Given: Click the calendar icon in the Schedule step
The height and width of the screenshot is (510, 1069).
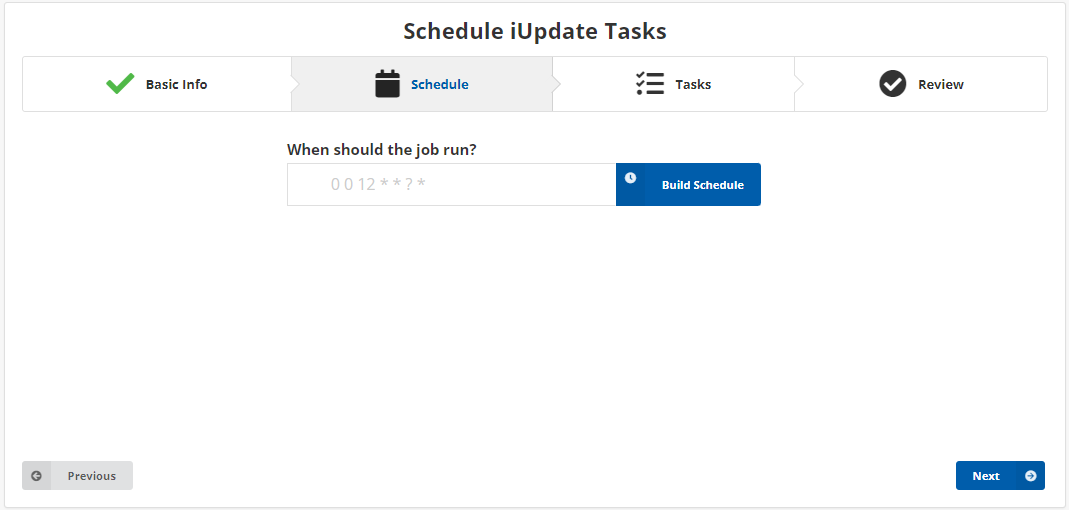Looking at the screenshot, I should tap(387, 84).
